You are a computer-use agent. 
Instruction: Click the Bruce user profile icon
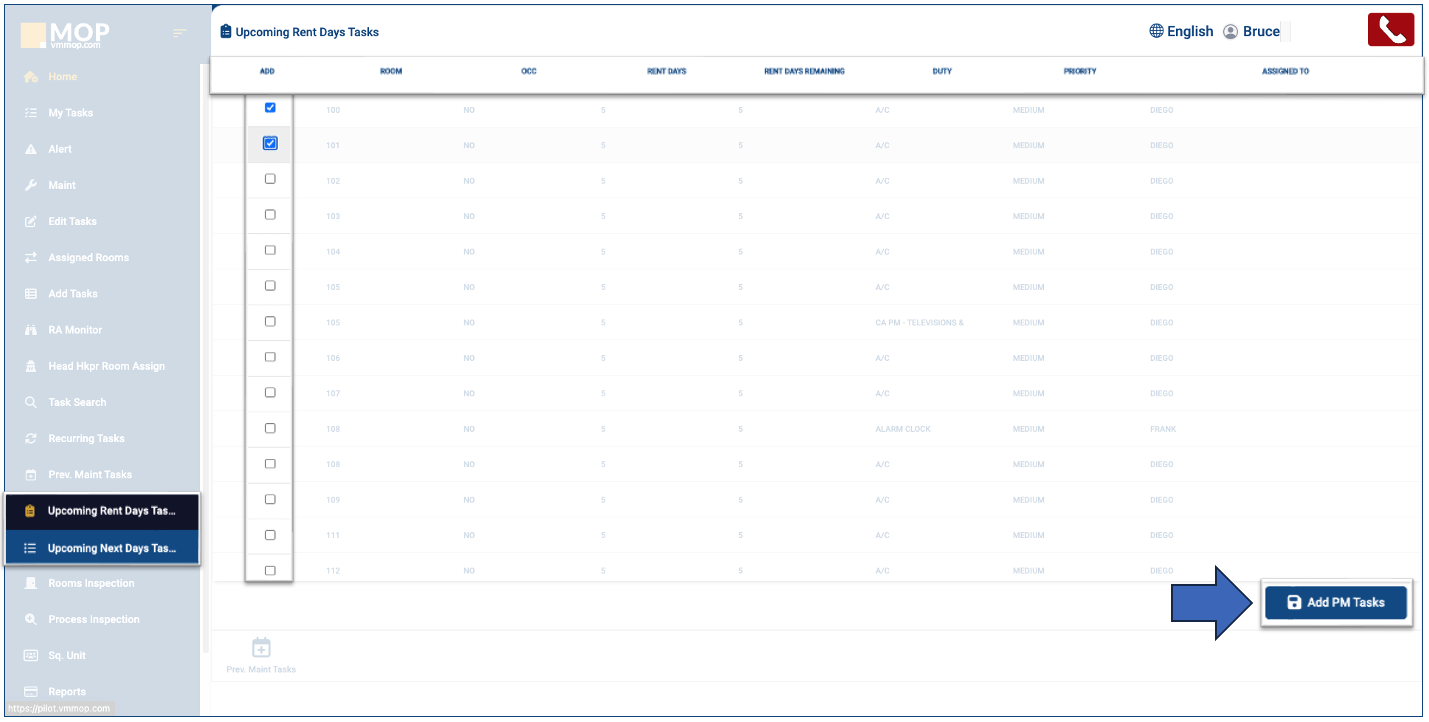[1230, 32]
